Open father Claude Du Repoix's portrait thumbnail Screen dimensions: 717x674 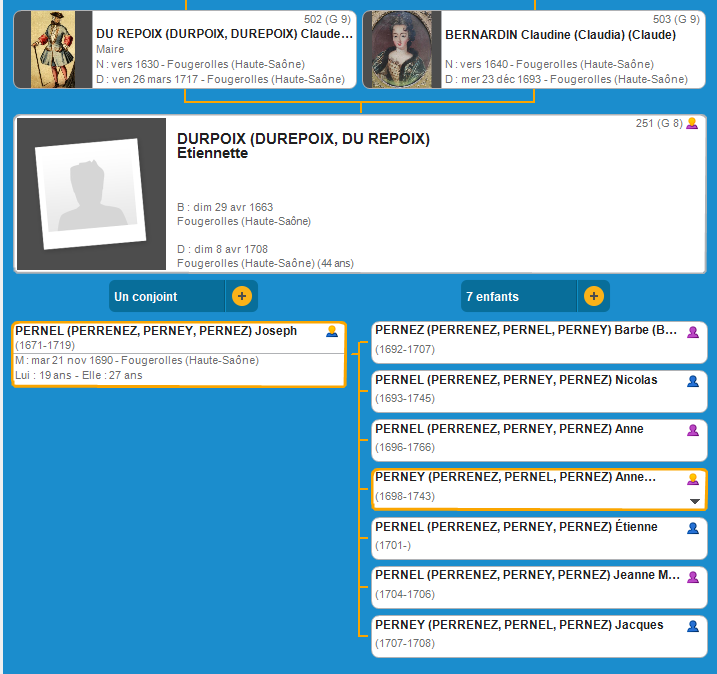tap(60, 50)
